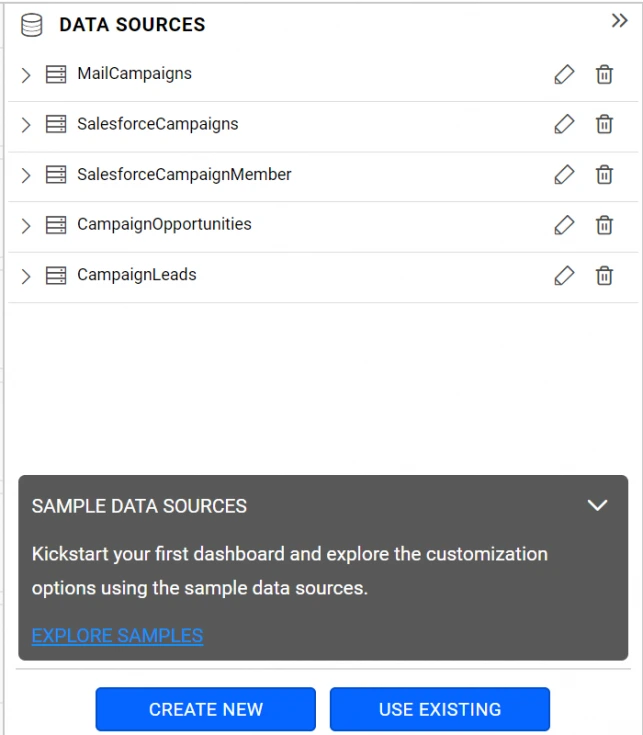Edit the MailCampaigns data source

(564, 75)
